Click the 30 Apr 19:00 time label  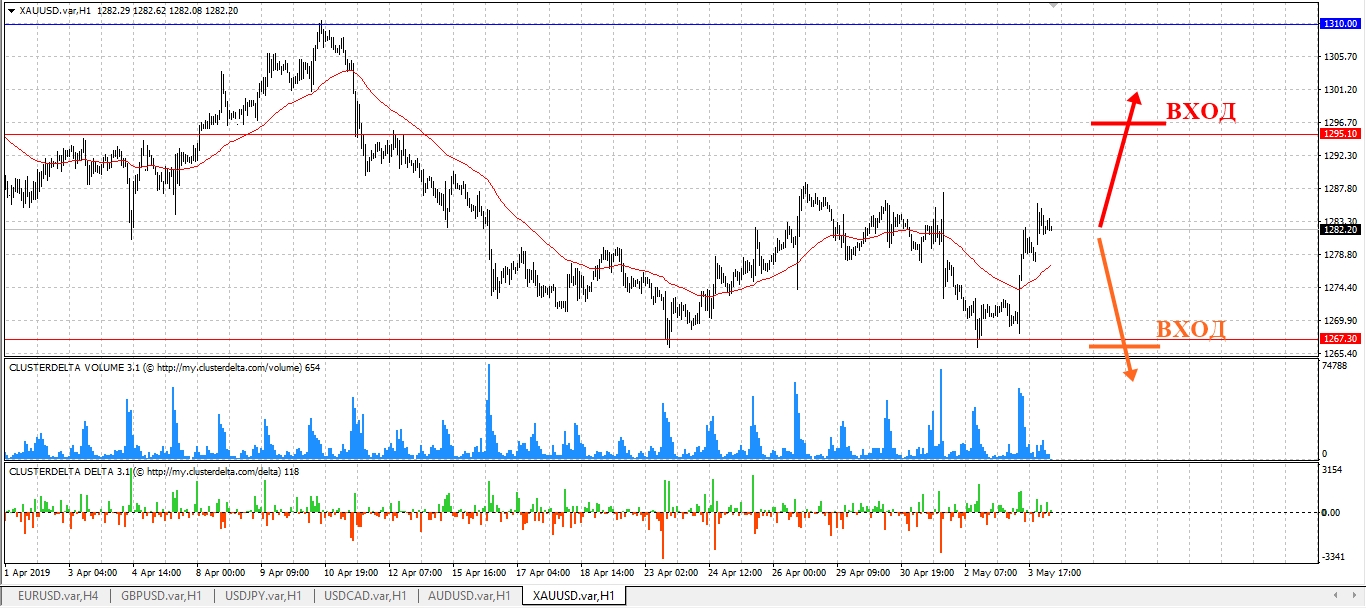[926, 573]
